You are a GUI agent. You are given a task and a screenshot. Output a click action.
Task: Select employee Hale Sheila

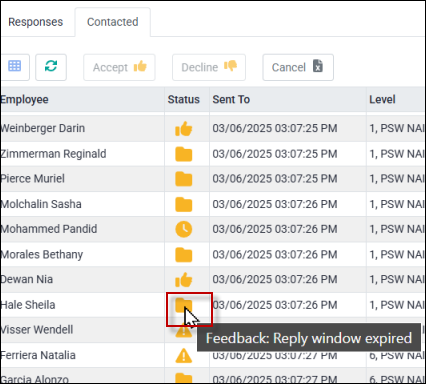[28, 305]
